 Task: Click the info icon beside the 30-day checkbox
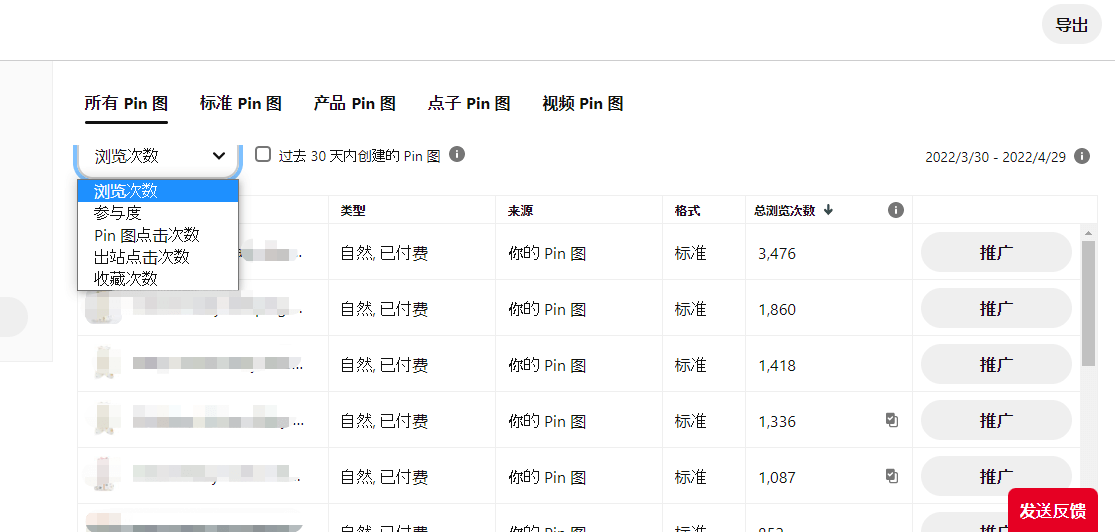[457, 154]
